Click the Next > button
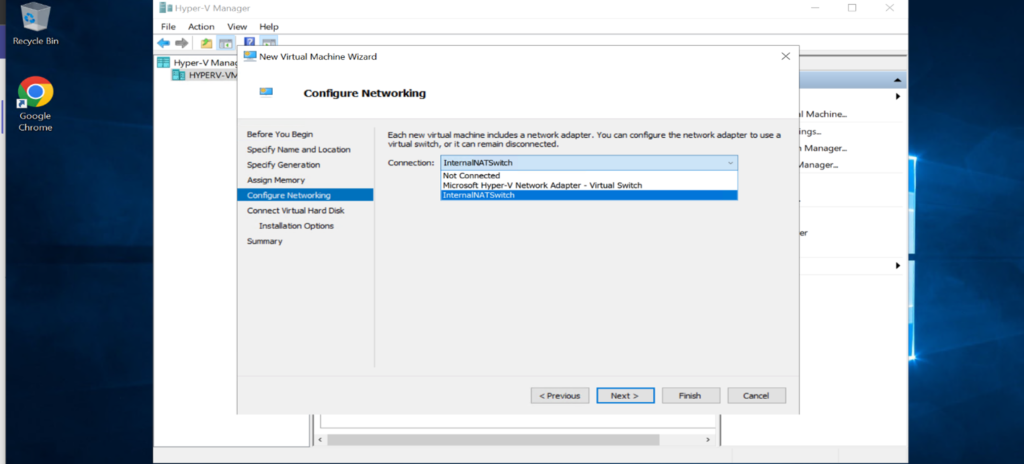This screenshot has height=464, width=1024. pos(625,395)
